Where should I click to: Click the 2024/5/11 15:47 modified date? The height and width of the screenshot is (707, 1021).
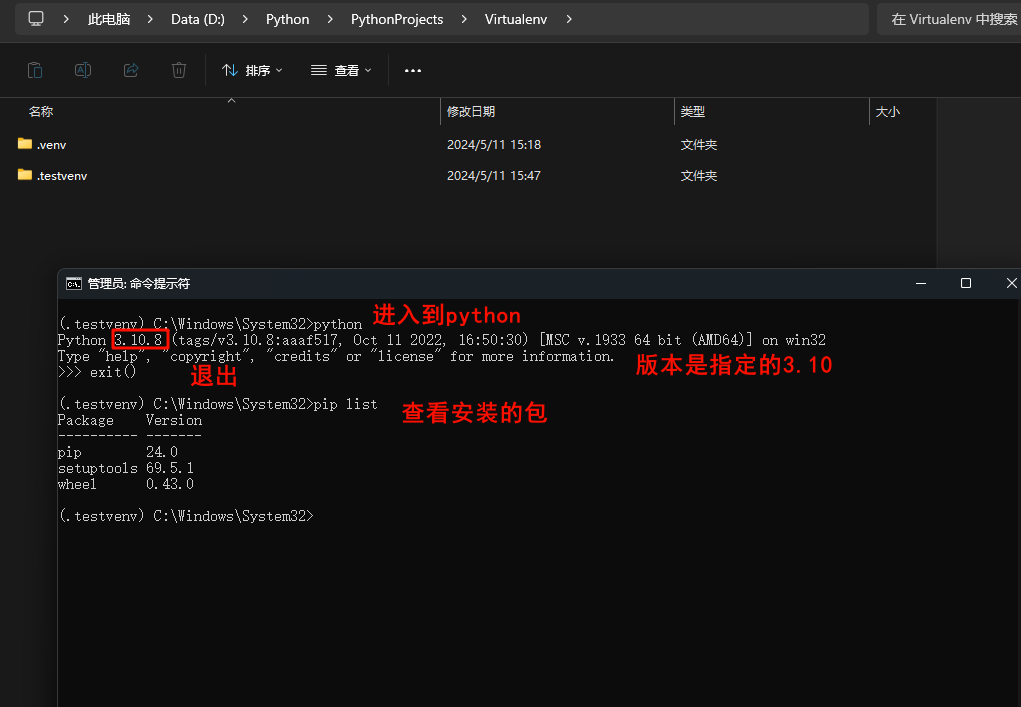point(494,176)
